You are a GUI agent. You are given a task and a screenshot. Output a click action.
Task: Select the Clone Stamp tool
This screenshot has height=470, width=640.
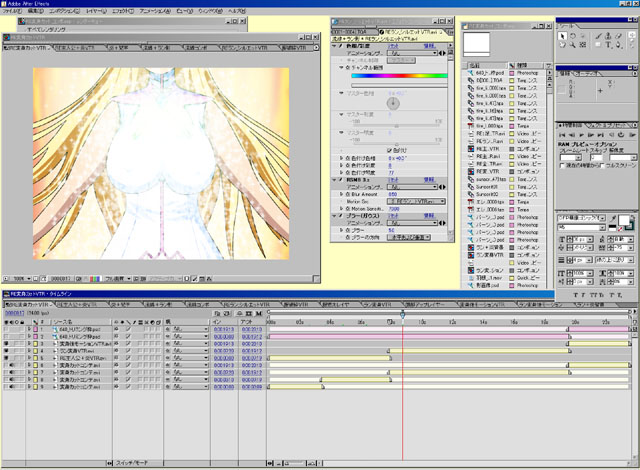[608, 36]
